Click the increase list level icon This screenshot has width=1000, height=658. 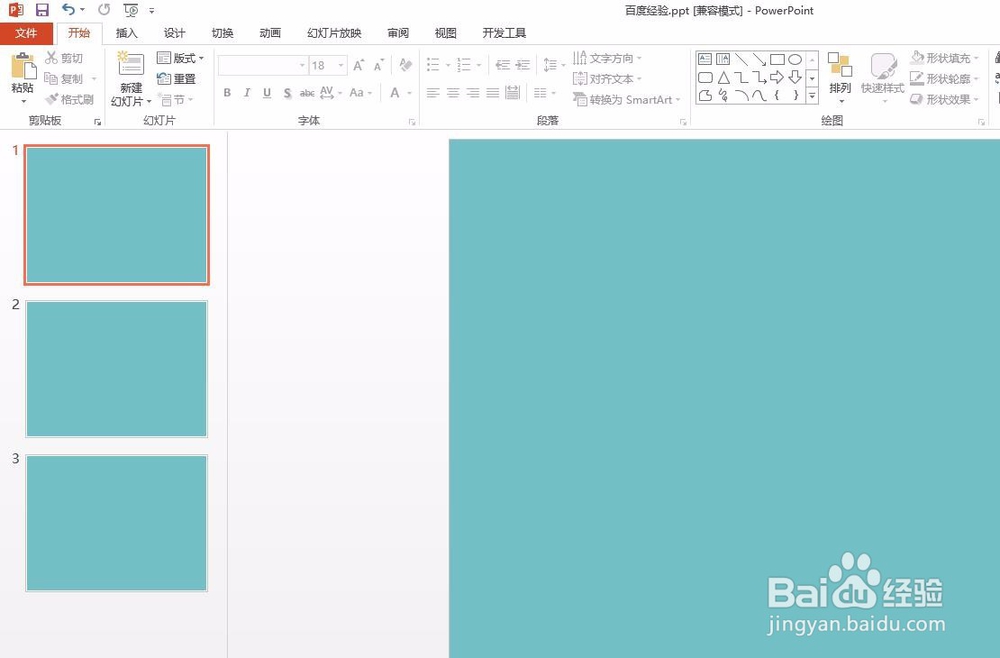point(523,64)
